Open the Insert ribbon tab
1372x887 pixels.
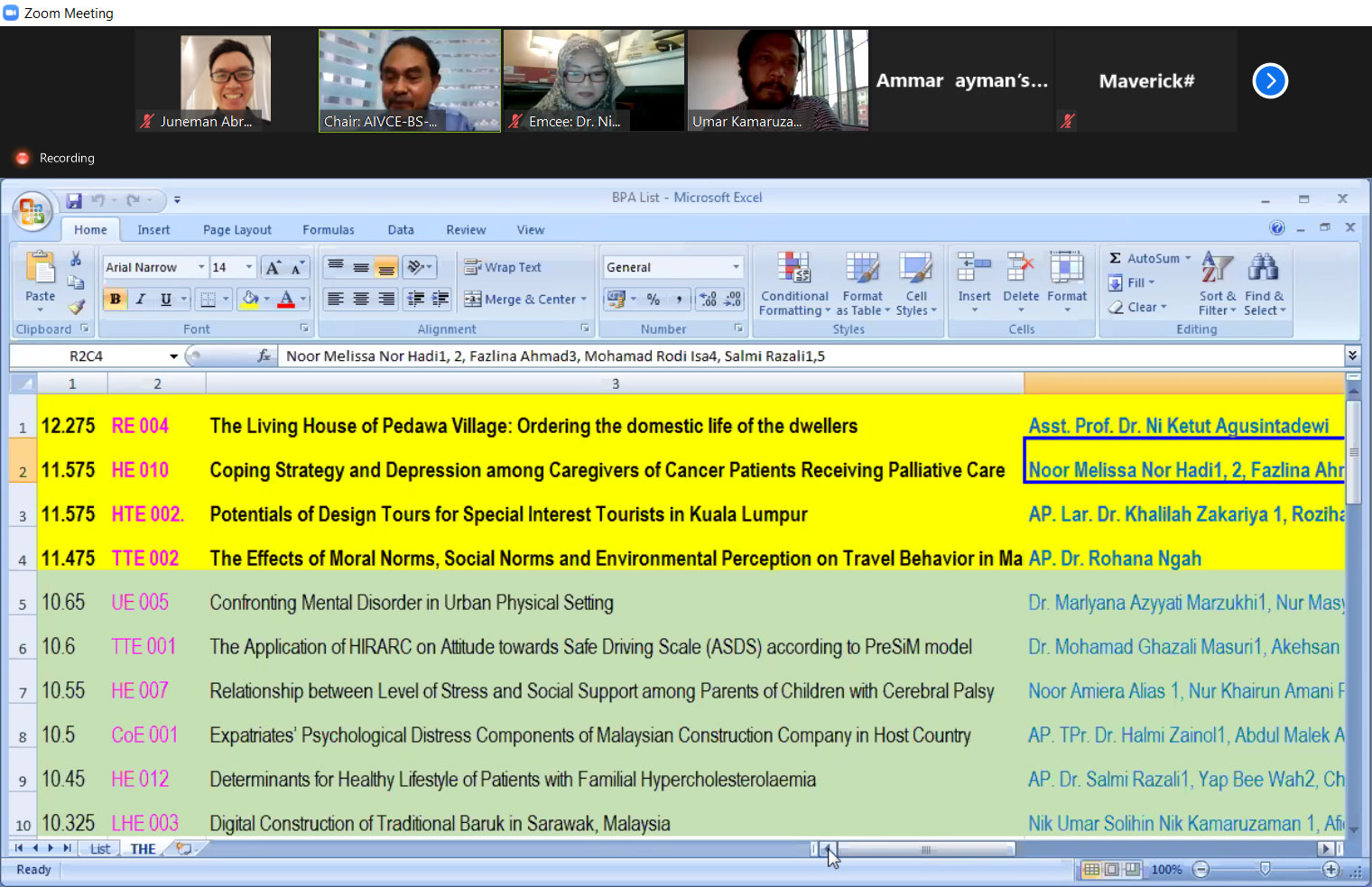[x=153, y=229]
